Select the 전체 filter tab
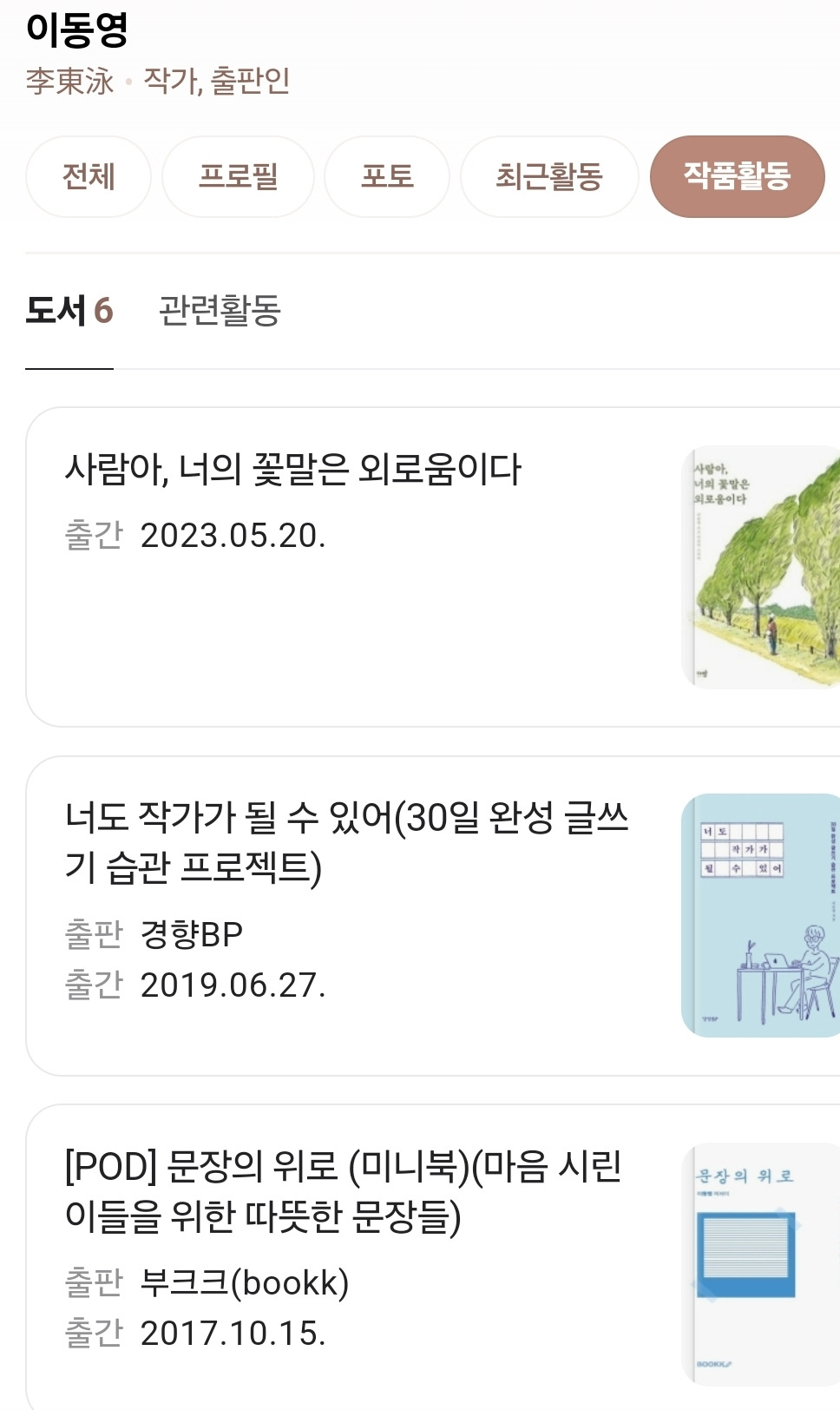The width and height of the screenshot is (840, 1410). [x=89, y=176]
